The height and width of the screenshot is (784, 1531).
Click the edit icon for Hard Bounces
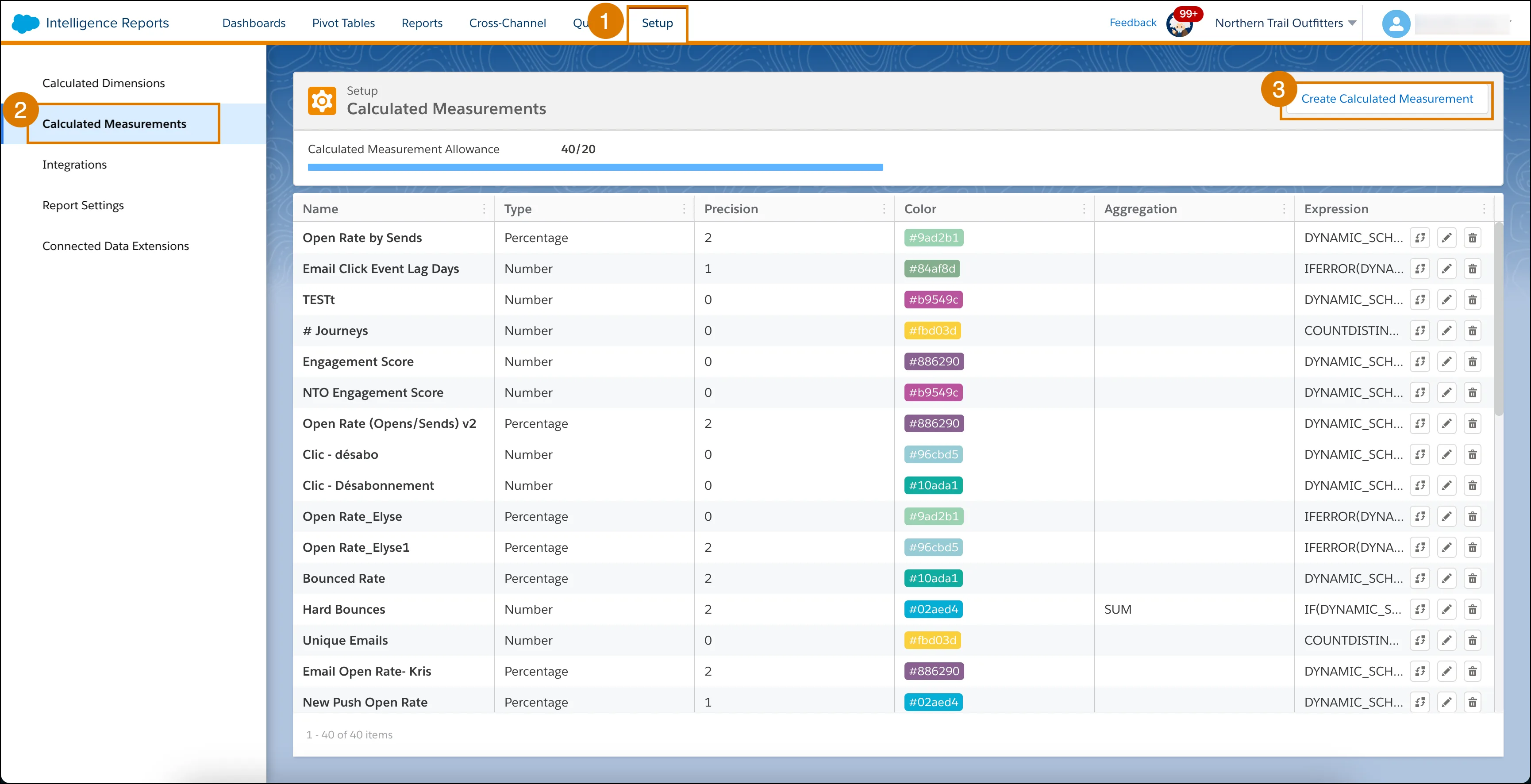click(x=1447, y=609)
